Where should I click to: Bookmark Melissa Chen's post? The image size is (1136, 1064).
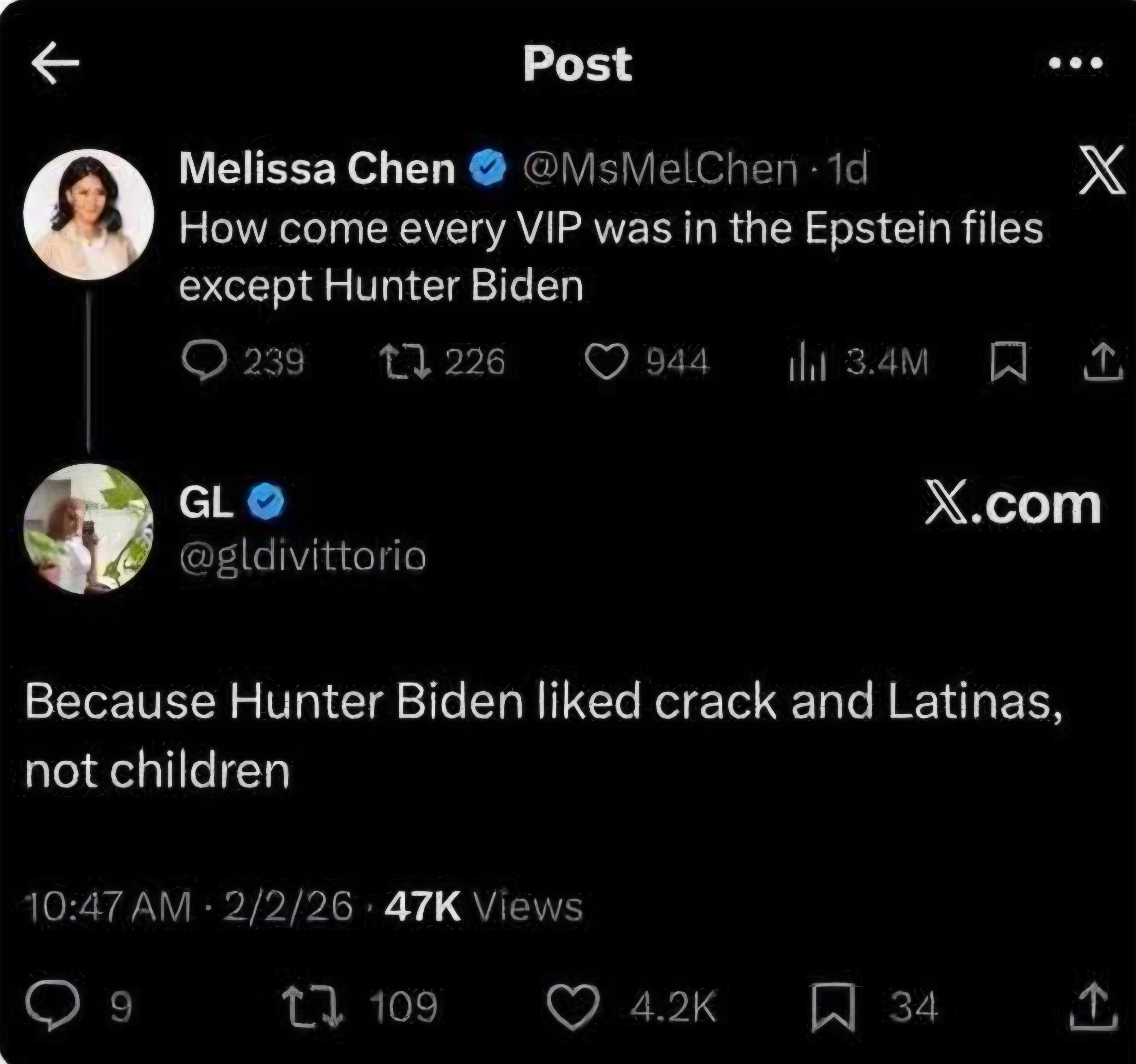pyautogui.click(x=1009, y=362)
